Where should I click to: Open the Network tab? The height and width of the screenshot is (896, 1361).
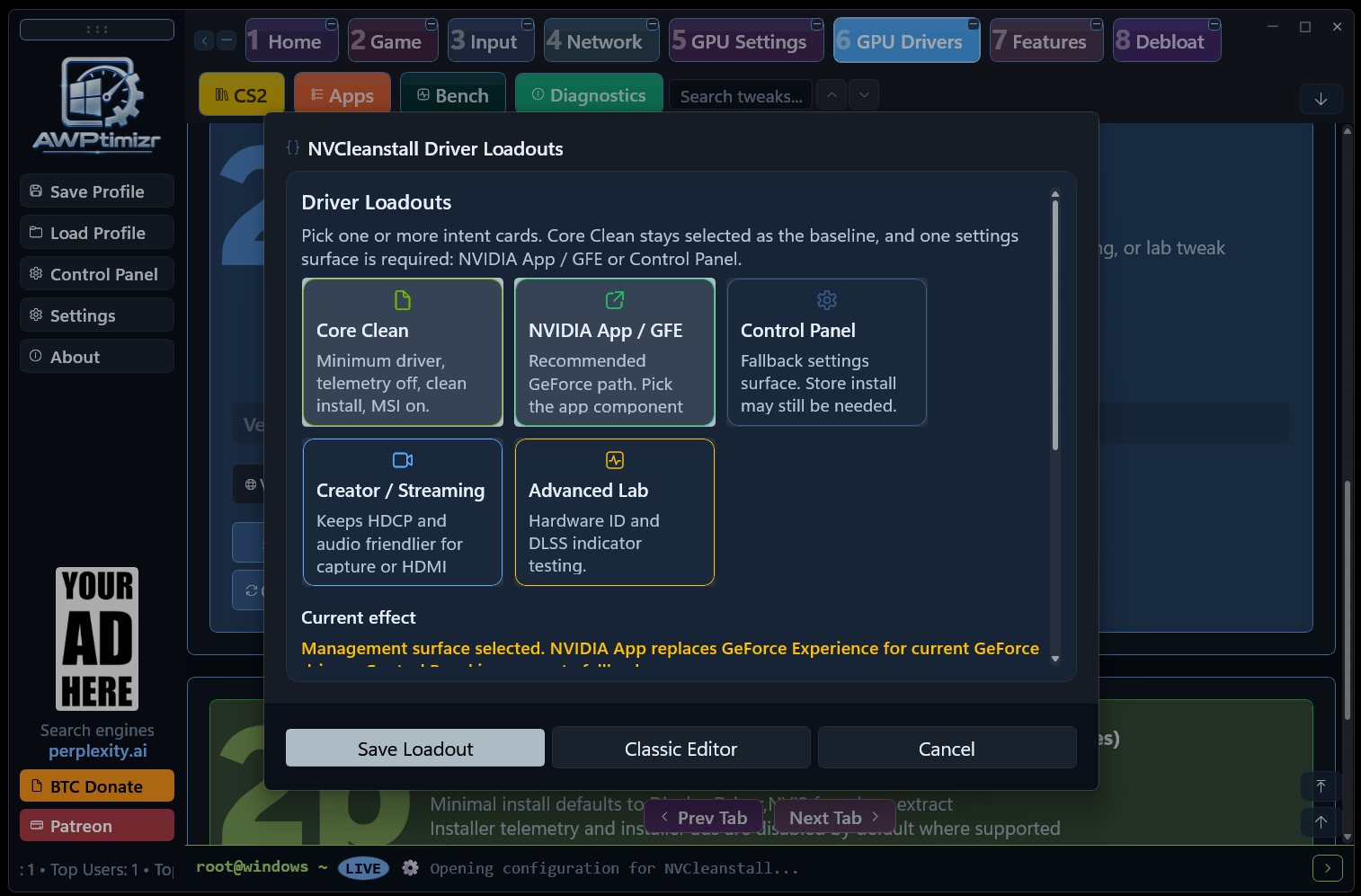(602, 40)
